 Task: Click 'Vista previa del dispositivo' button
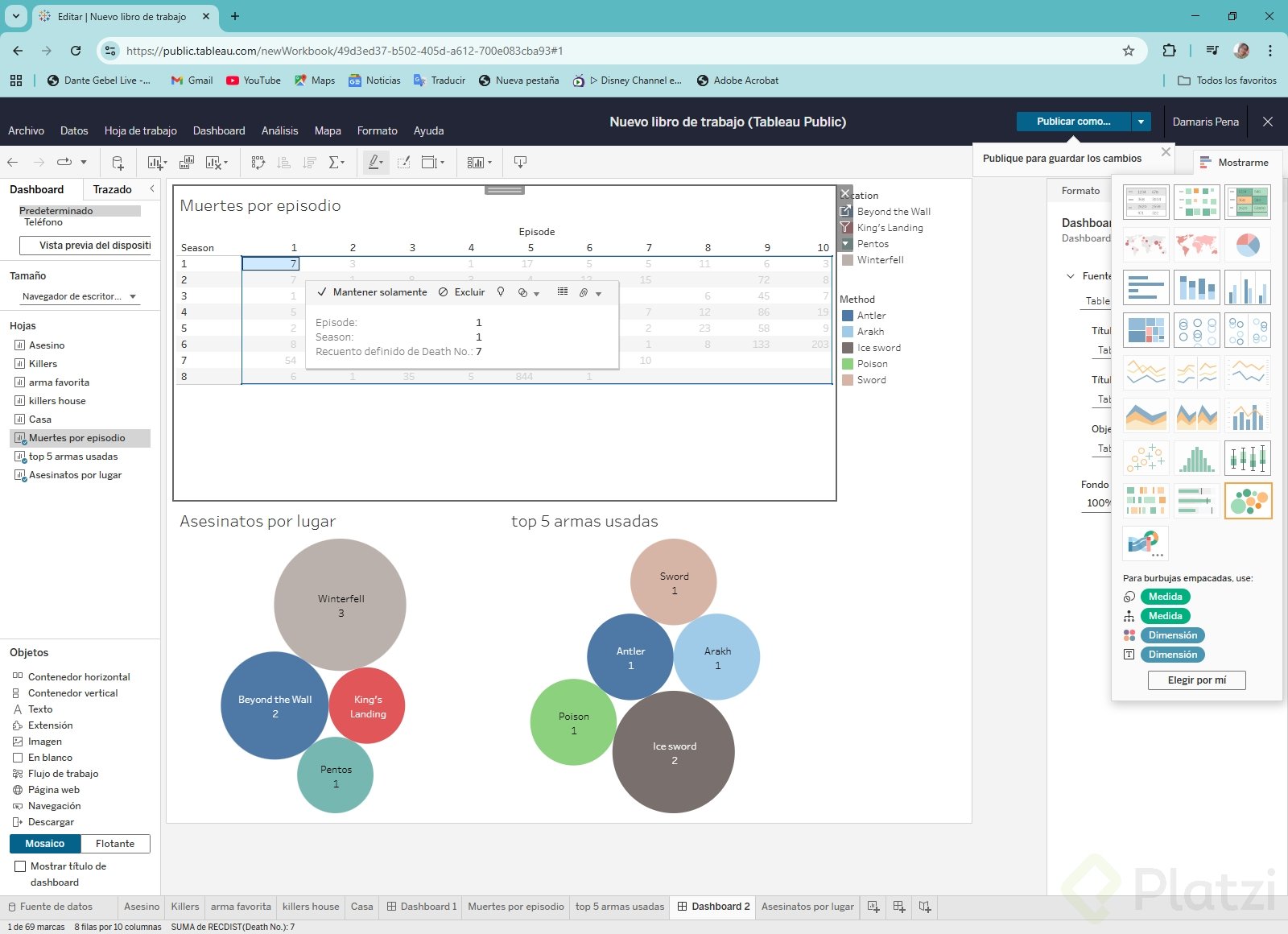(x=85, y=246)
